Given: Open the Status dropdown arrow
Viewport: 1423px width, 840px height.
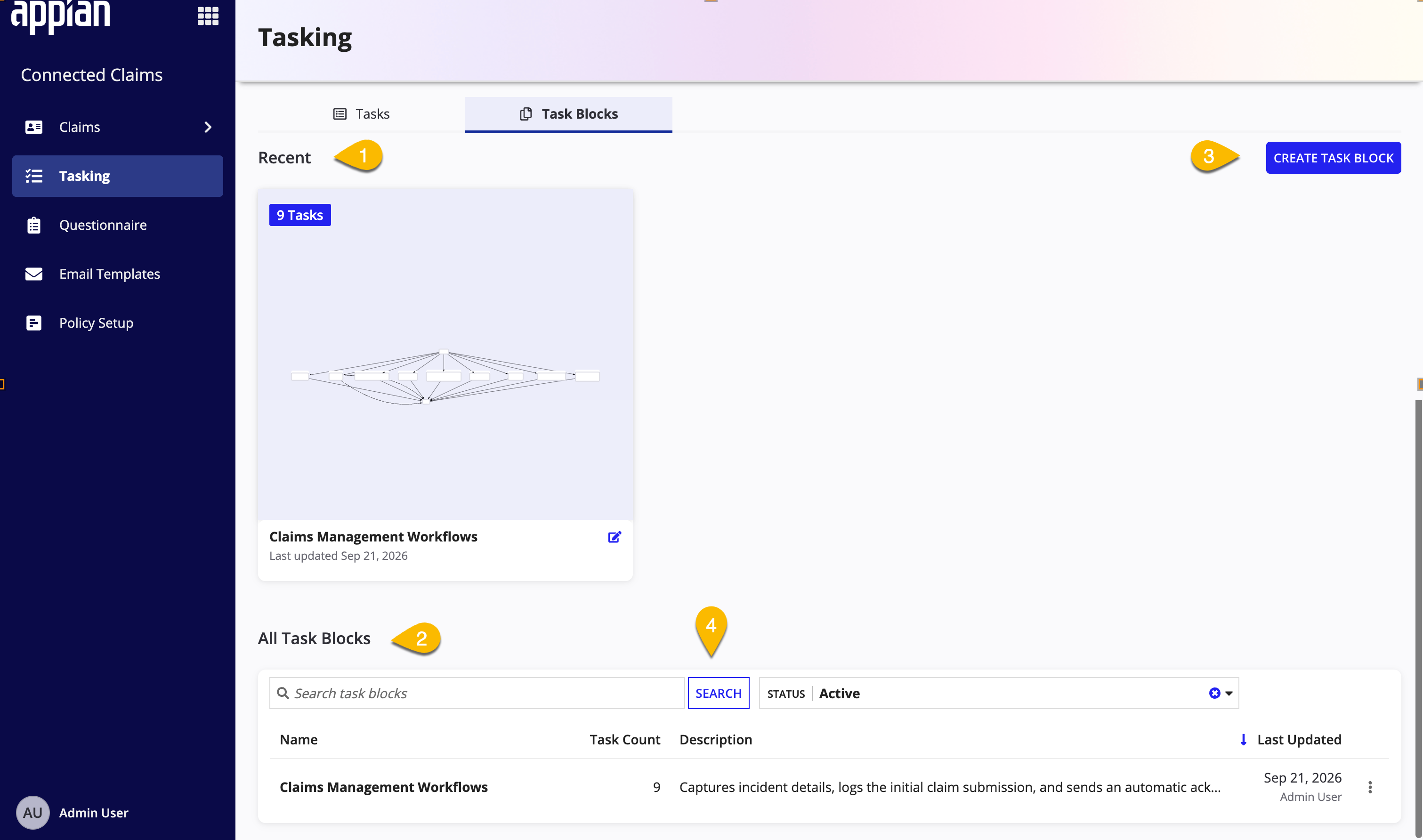Looking at the screenshot, I should [1229, 694].
